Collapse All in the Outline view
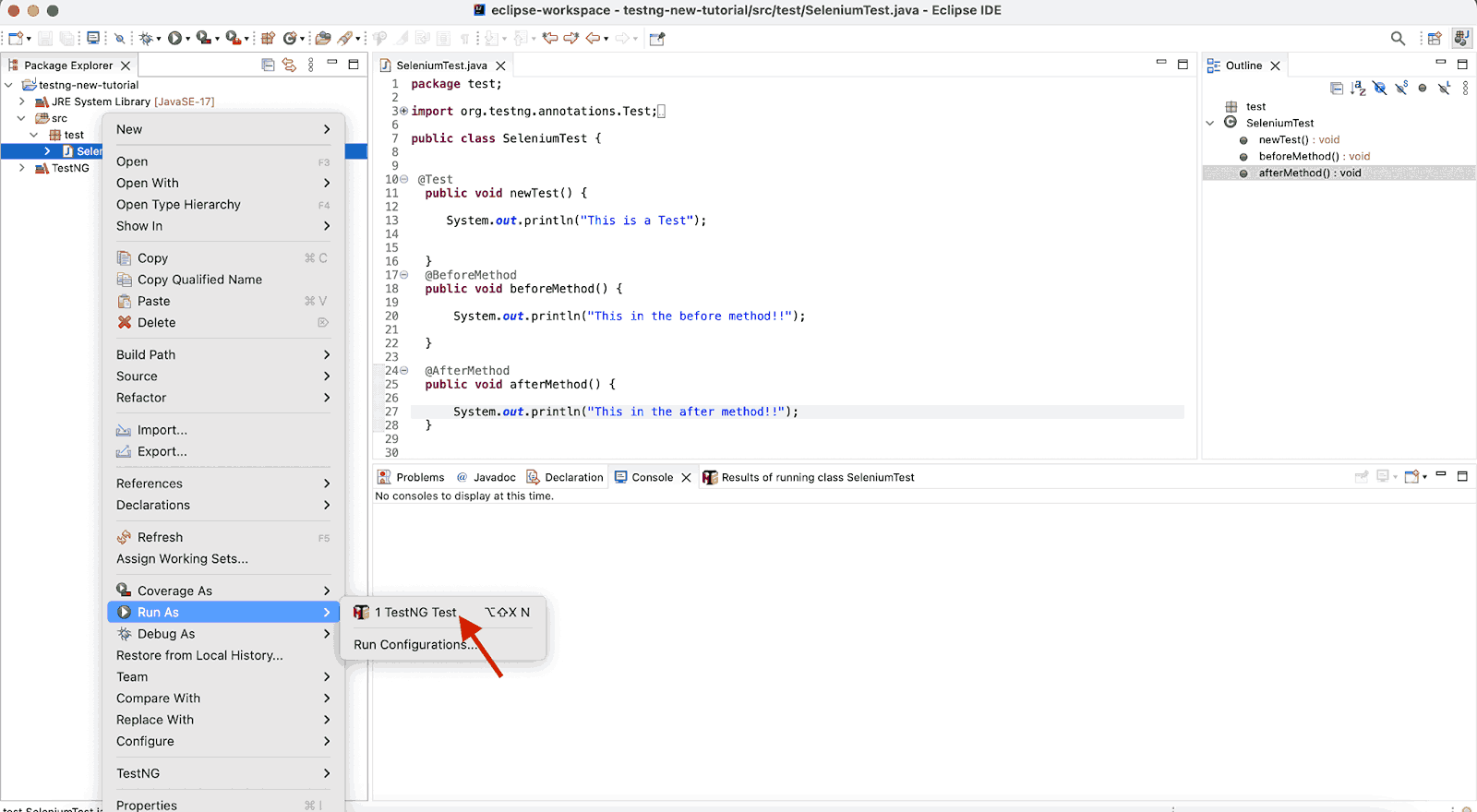The image size is (1477, 812). [x=1337, y=89]
